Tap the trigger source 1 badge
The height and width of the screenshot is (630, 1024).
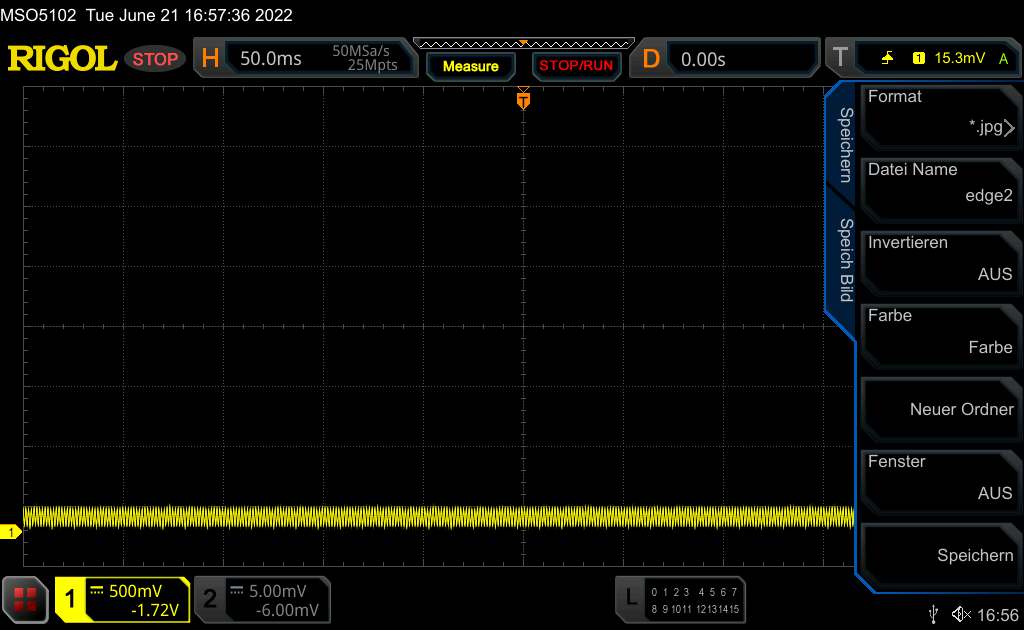[918, 58]
